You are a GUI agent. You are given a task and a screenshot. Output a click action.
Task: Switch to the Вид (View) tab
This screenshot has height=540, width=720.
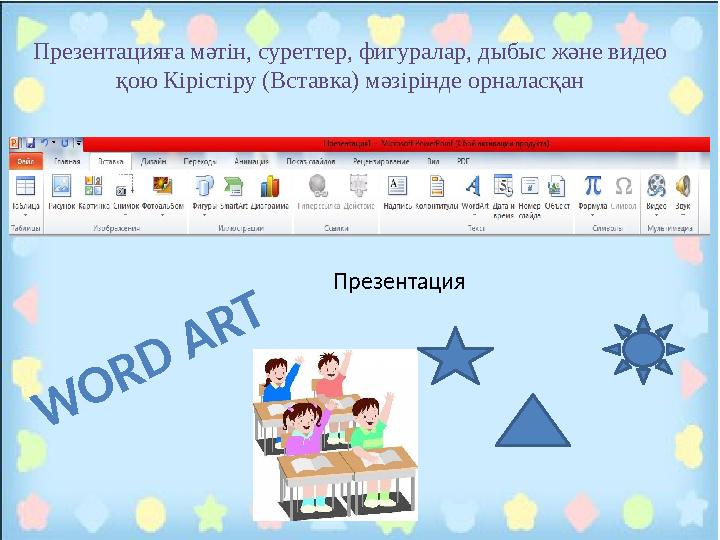[433, 162]
